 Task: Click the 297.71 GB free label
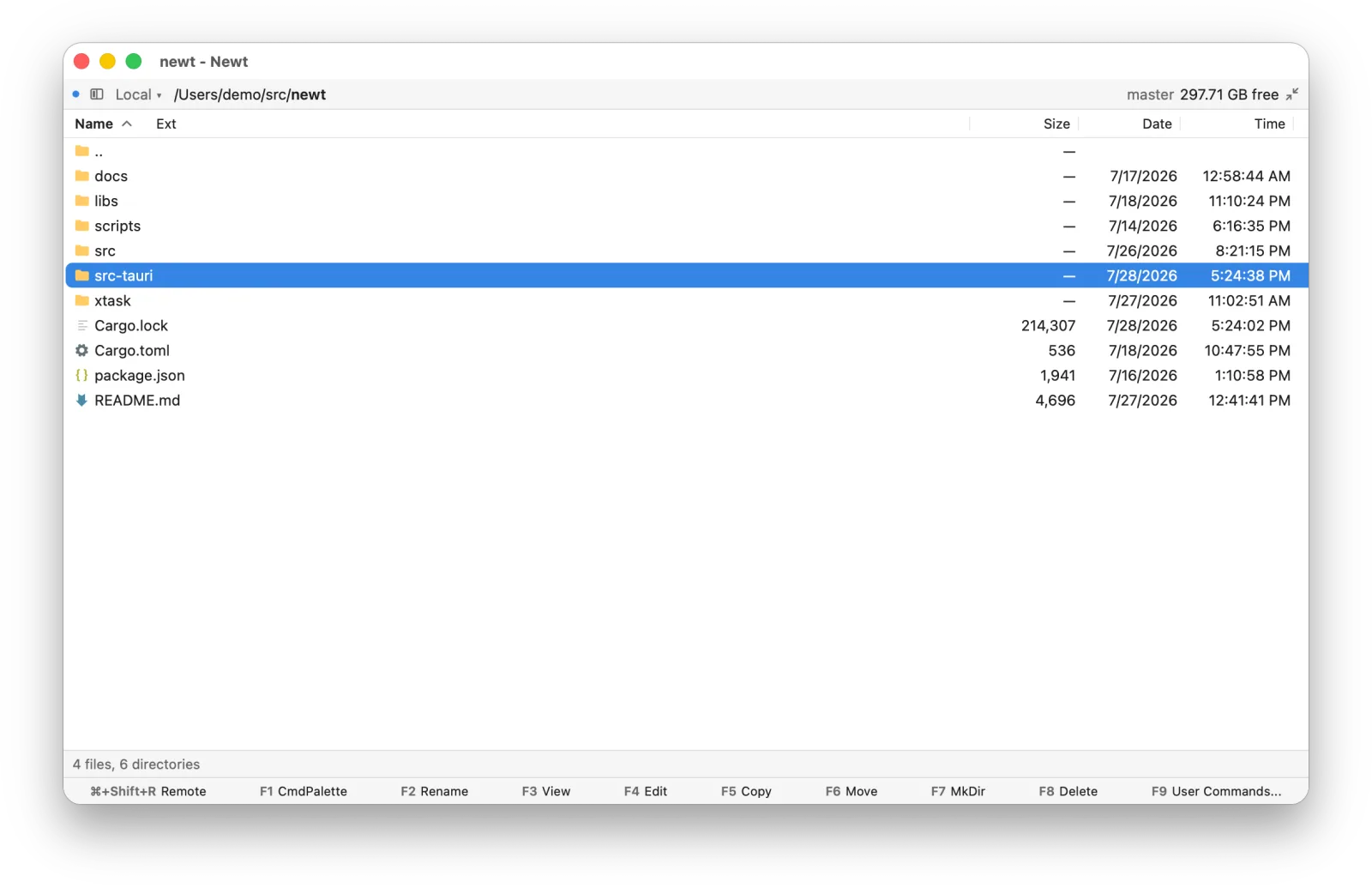(1229, 94)
